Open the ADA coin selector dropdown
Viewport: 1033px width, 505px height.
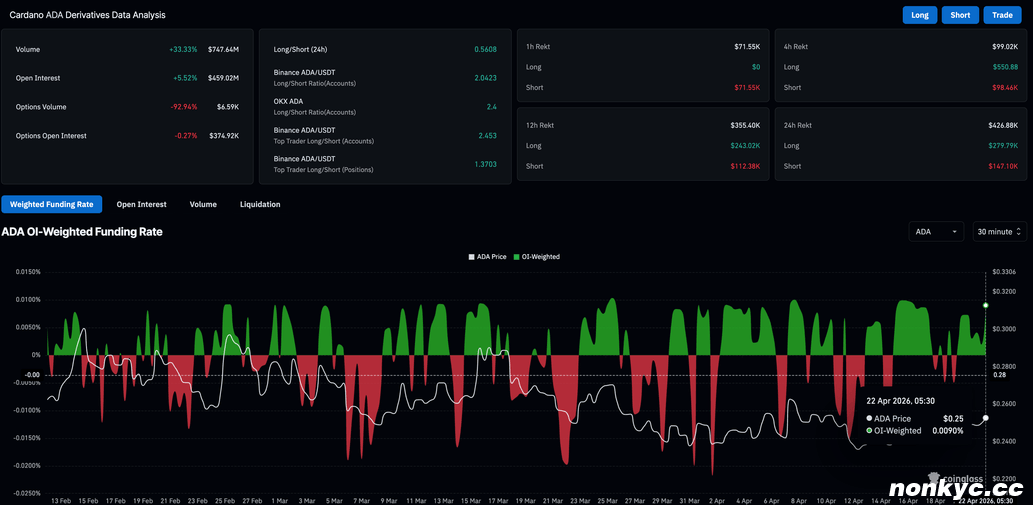(x=936, y=232)
